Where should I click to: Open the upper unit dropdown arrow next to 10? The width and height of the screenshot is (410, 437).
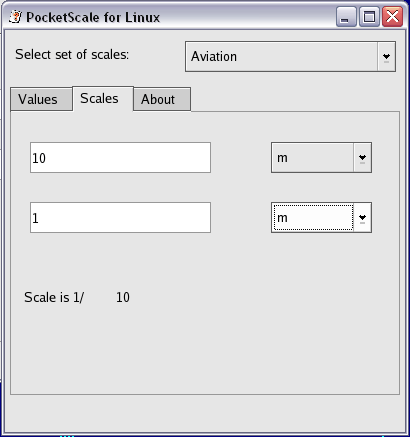pyautogui.click(x=362, y=158)
